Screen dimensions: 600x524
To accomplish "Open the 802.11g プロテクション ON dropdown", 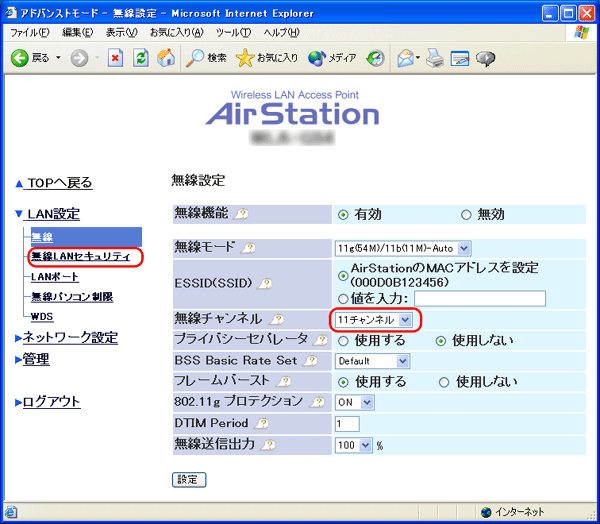I will (354, 402).
